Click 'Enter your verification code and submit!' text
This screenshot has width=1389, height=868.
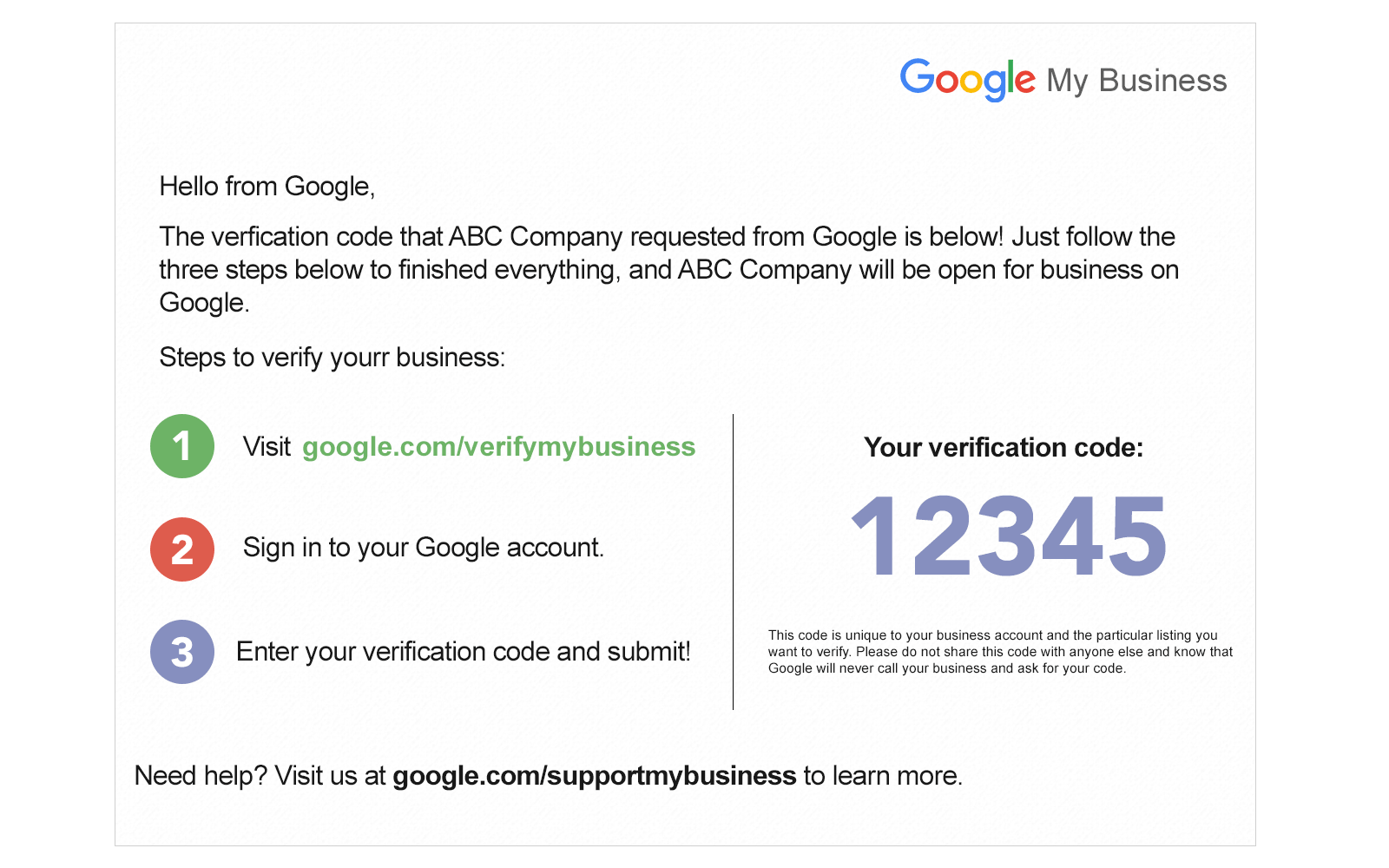(464, 652)
